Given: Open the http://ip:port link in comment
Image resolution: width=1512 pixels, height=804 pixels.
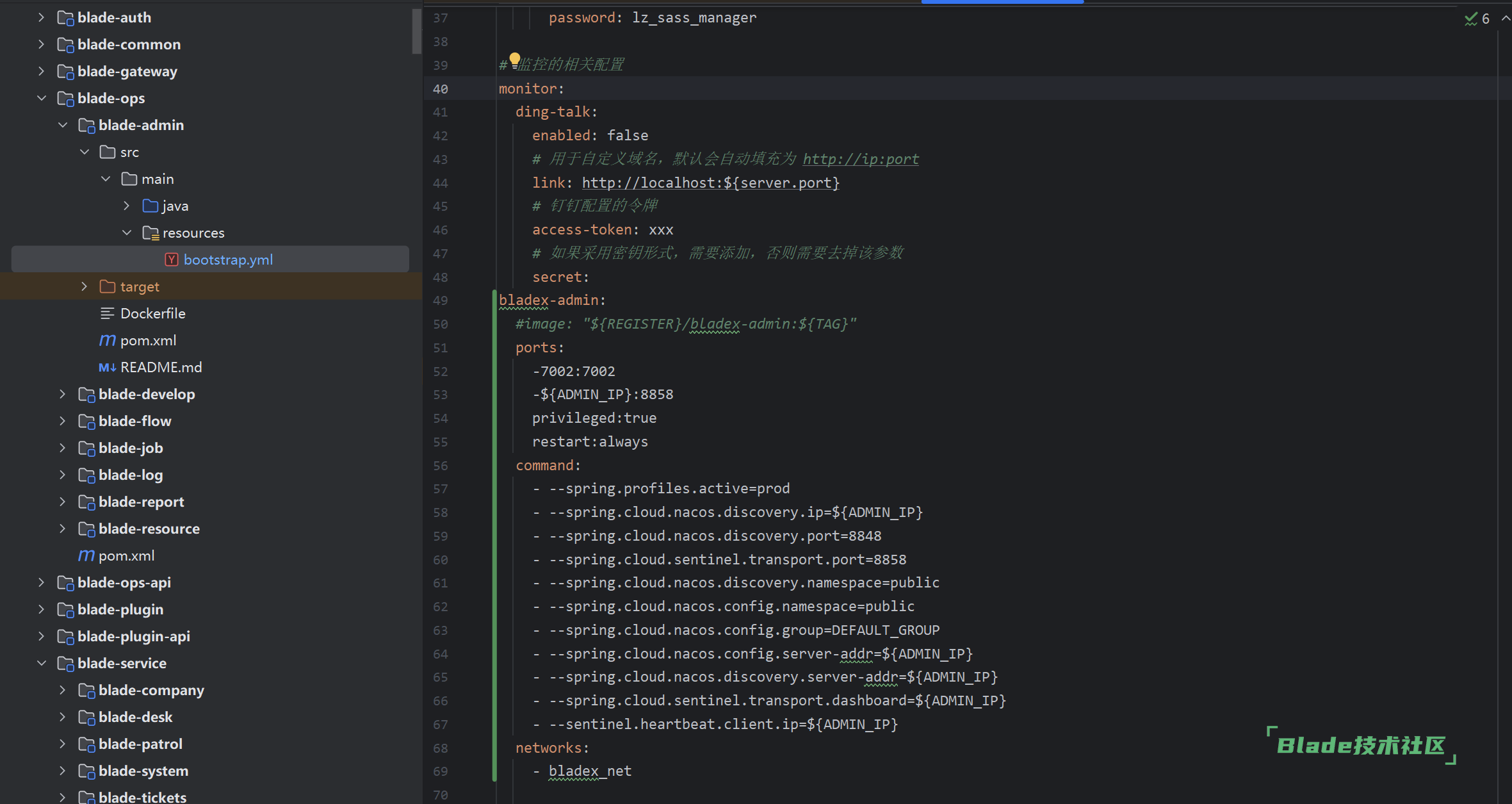Looking at the screenshot, I should point(861,159).
